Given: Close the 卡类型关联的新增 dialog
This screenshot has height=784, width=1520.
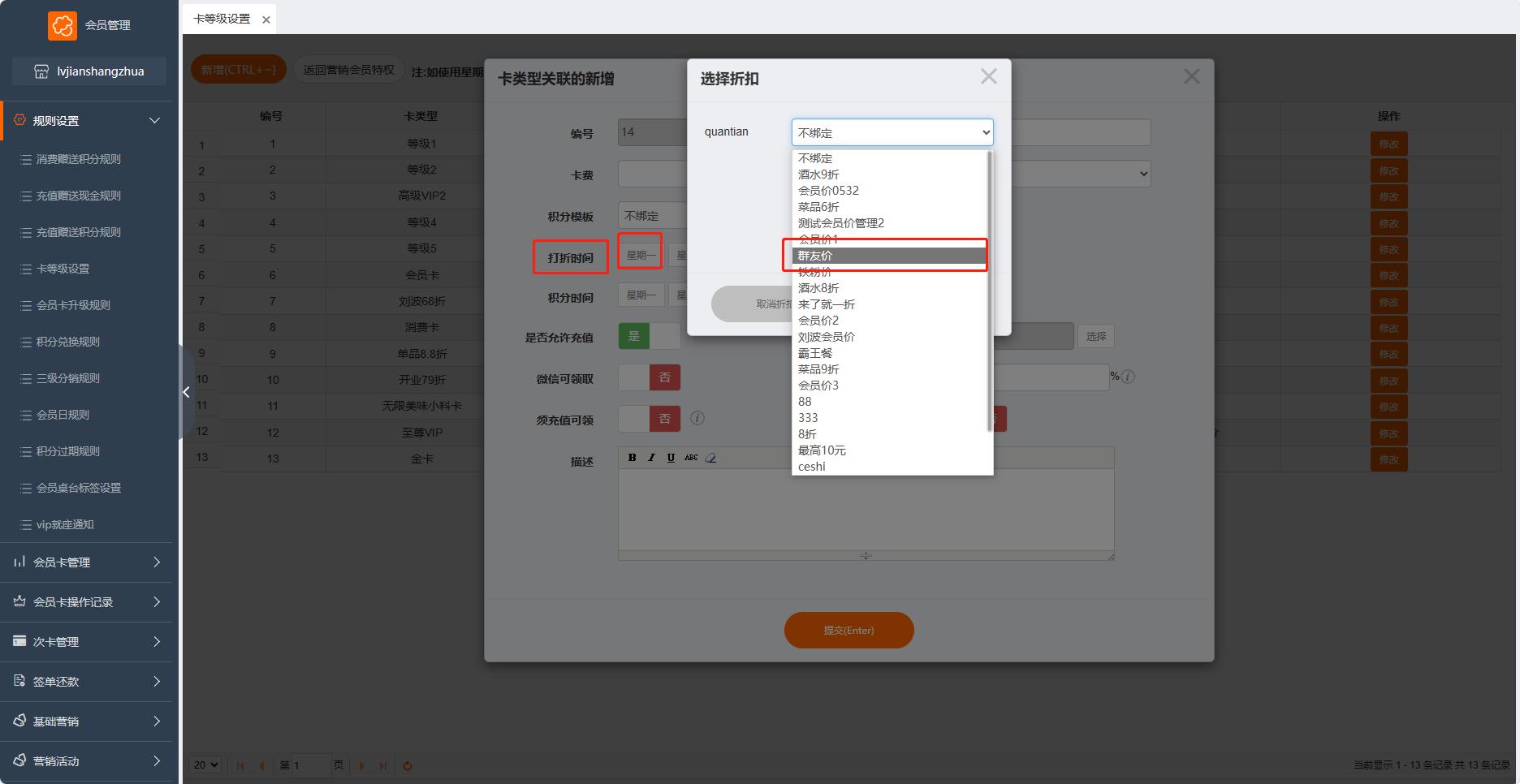Looking at the screenshot, I should tap(1191, 76).
